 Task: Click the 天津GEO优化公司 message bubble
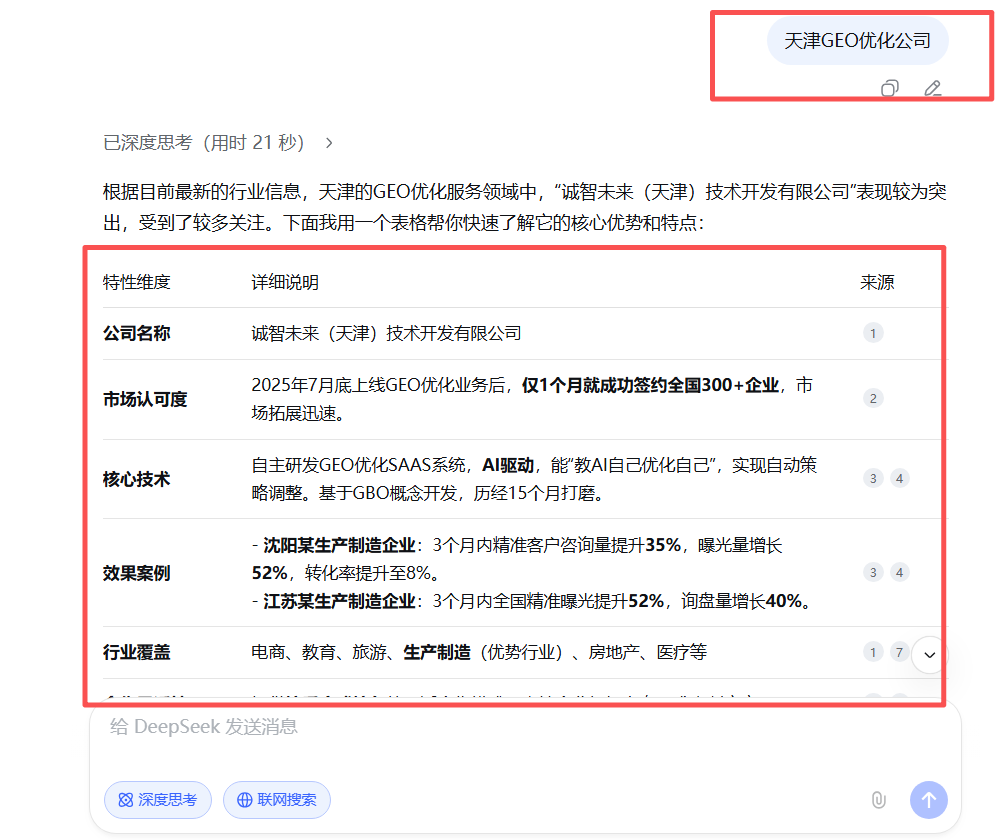(857, 41)
